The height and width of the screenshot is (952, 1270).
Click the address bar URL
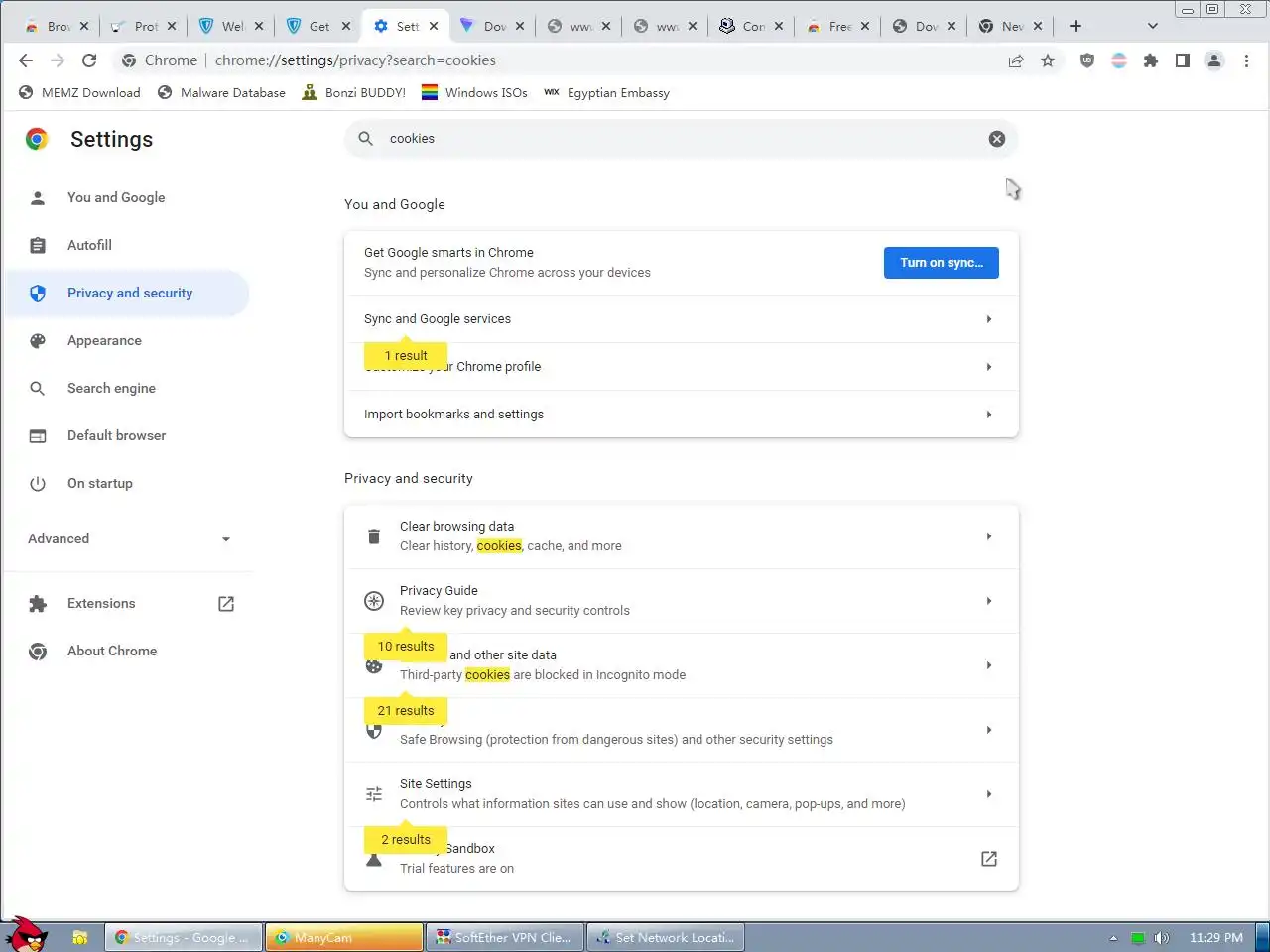(355, 60)
